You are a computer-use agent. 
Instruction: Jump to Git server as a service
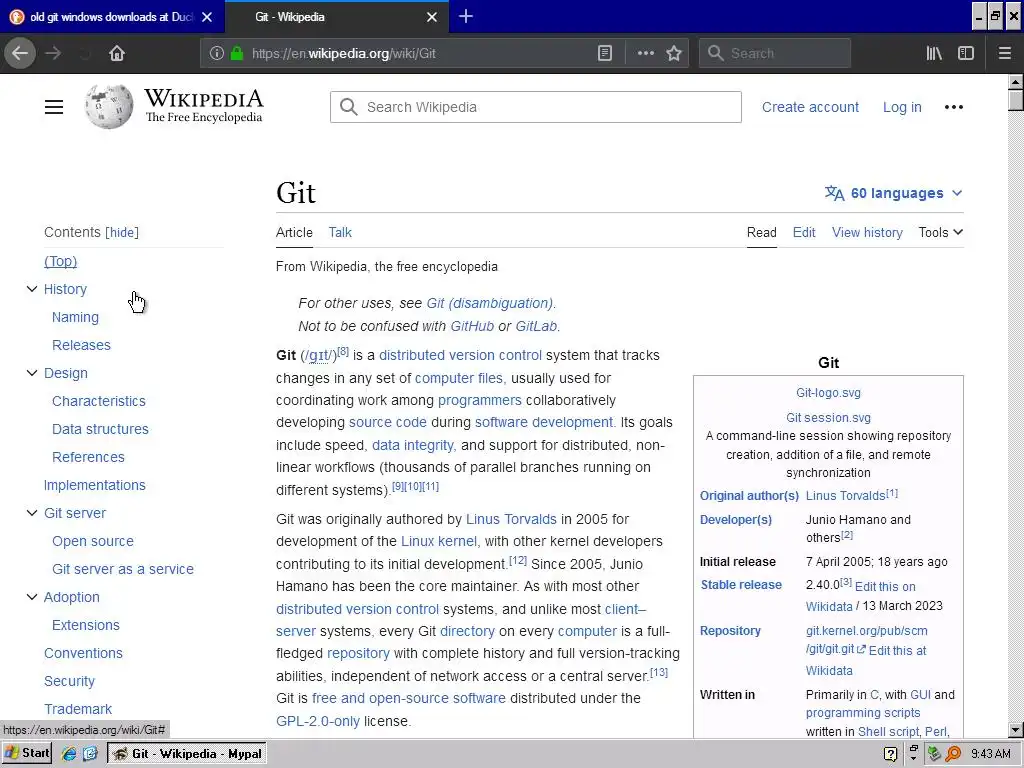pyautogui.click(x=123, y=569)
